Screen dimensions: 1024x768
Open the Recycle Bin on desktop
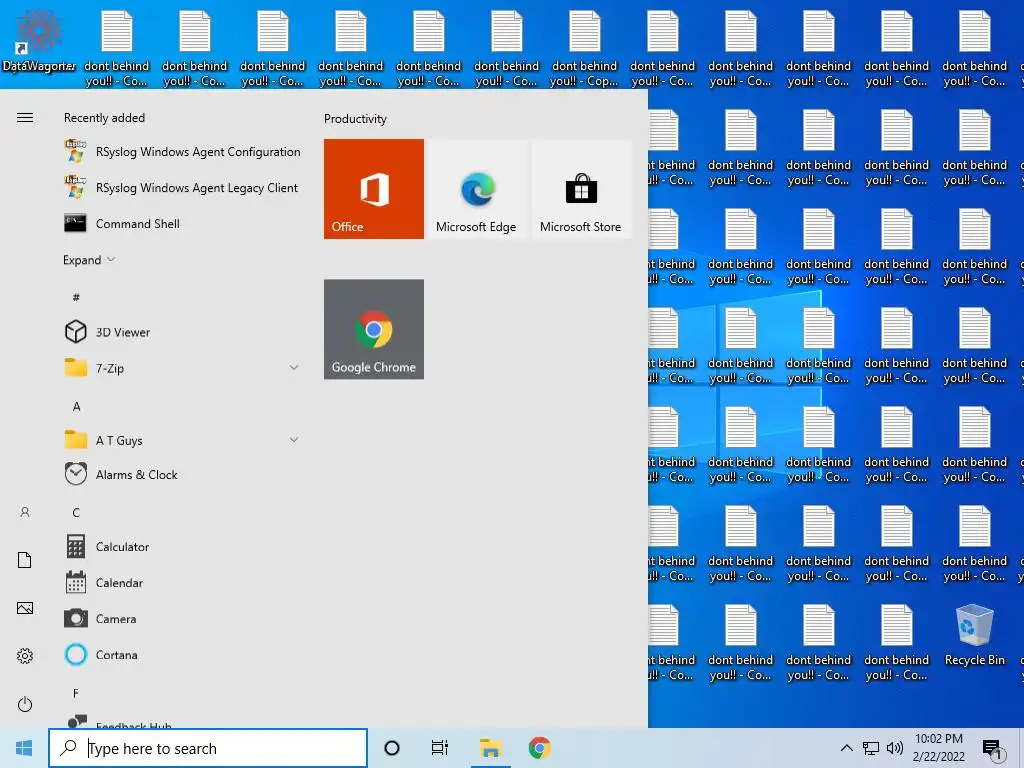click(x=974, y=635)
